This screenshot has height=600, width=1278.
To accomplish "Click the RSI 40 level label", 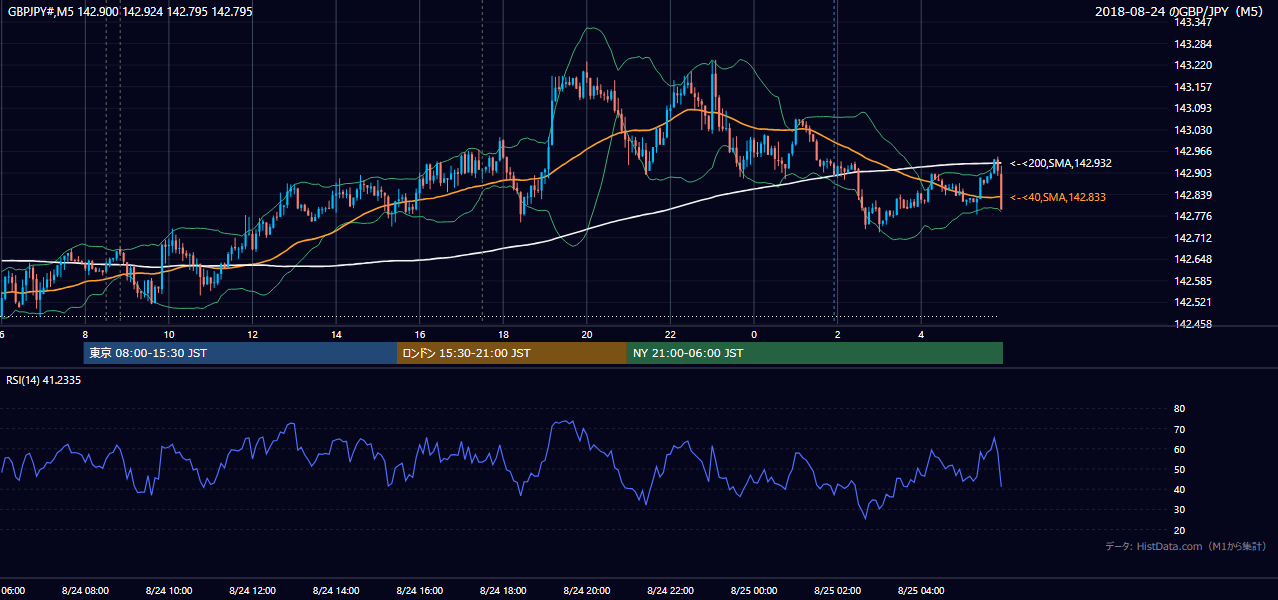I will coord(1179,489).
